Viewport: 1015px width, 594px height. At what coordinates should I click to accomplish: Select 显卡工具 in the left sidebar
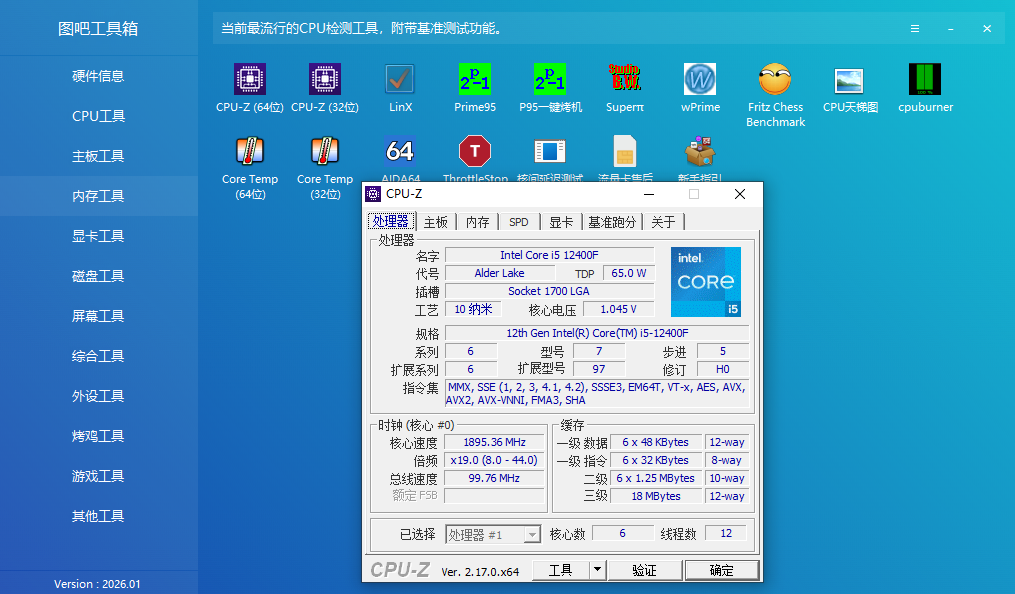click(98, 236)
